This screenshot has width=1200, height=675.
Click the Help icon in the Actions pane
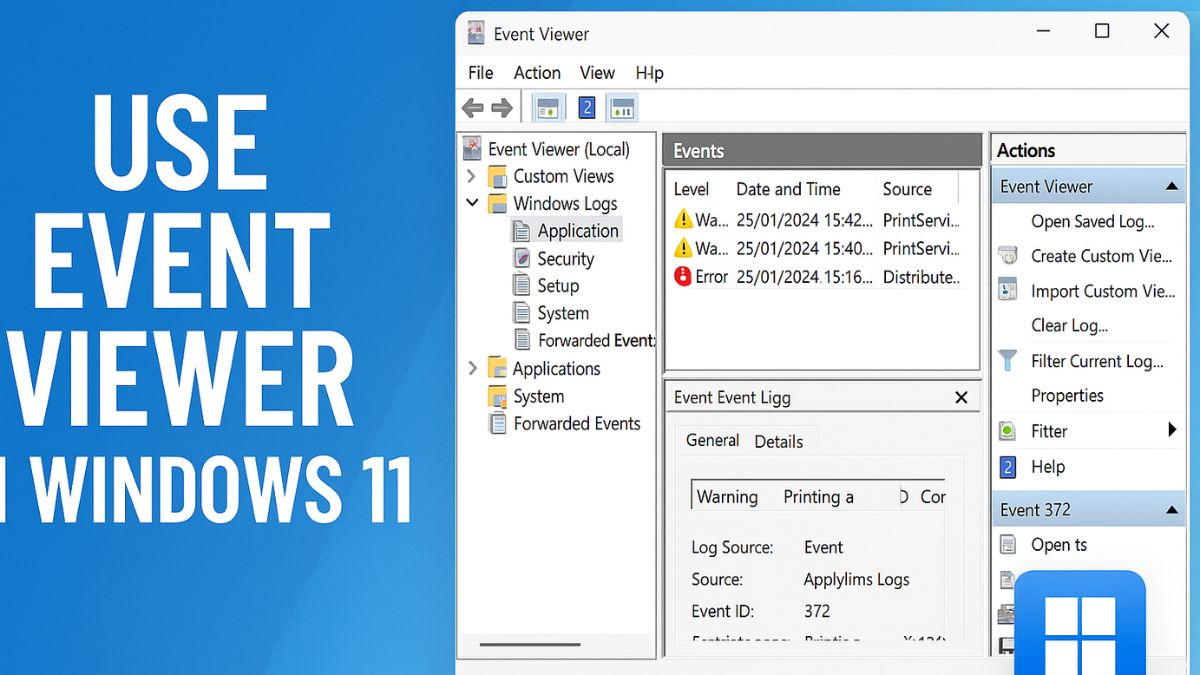point(1008,467)
